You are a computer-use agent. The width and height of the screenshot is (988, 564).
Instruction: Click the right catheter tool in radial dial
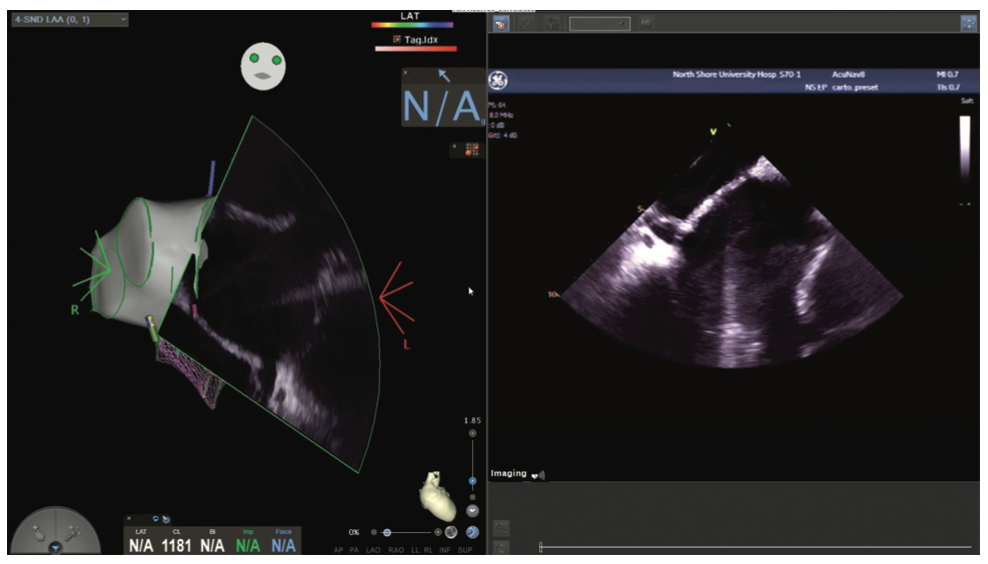tap(72, 534)
